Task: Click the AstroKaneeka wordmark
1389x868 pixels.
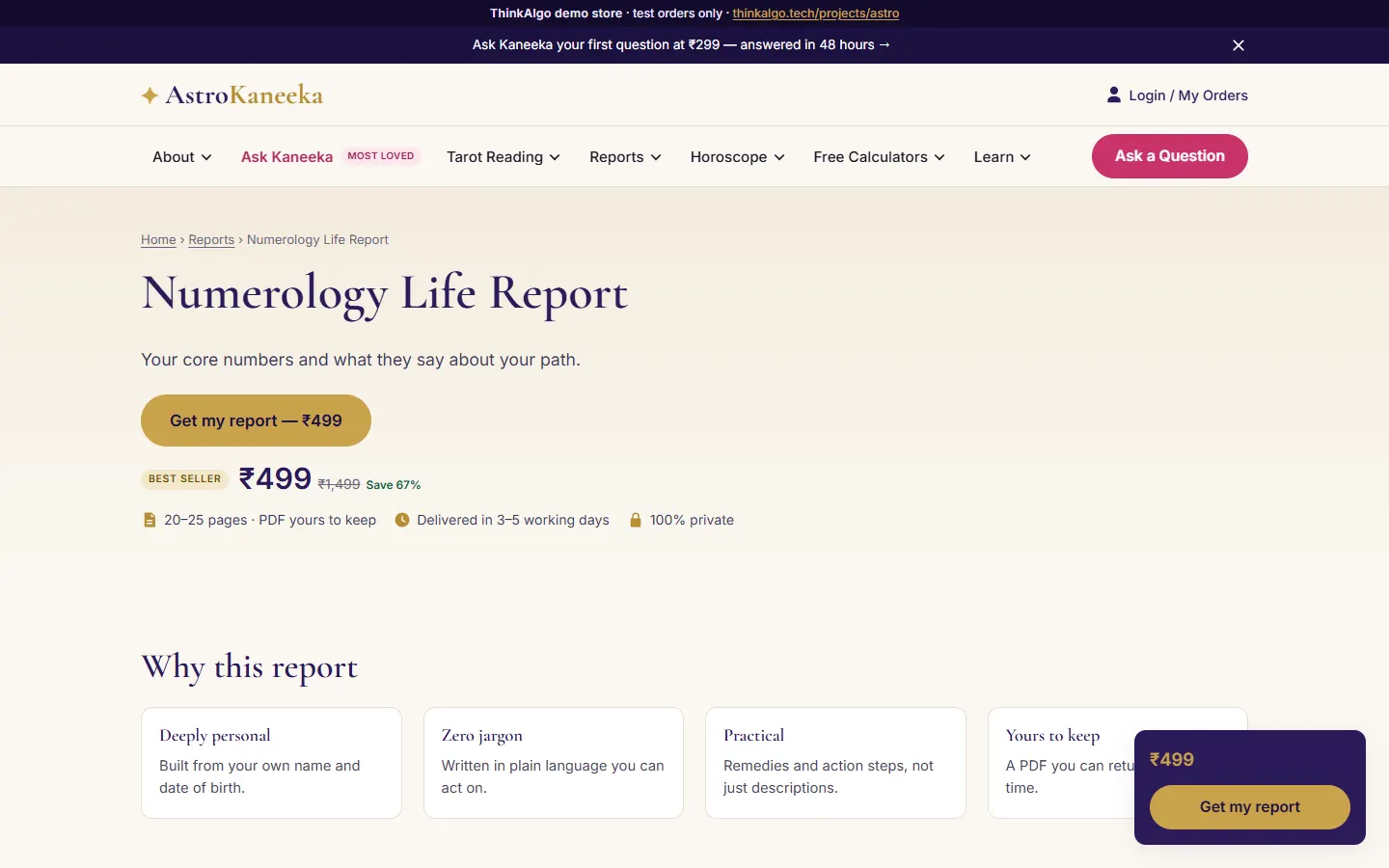Action: [x=244, y=95]
